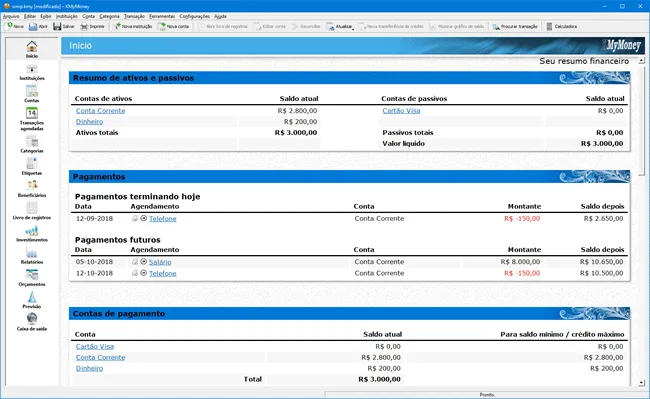This screenshot has width=650, height=399.
Task: Click the Calculadora toolbar icon
Action: click(x=549, y=27)
